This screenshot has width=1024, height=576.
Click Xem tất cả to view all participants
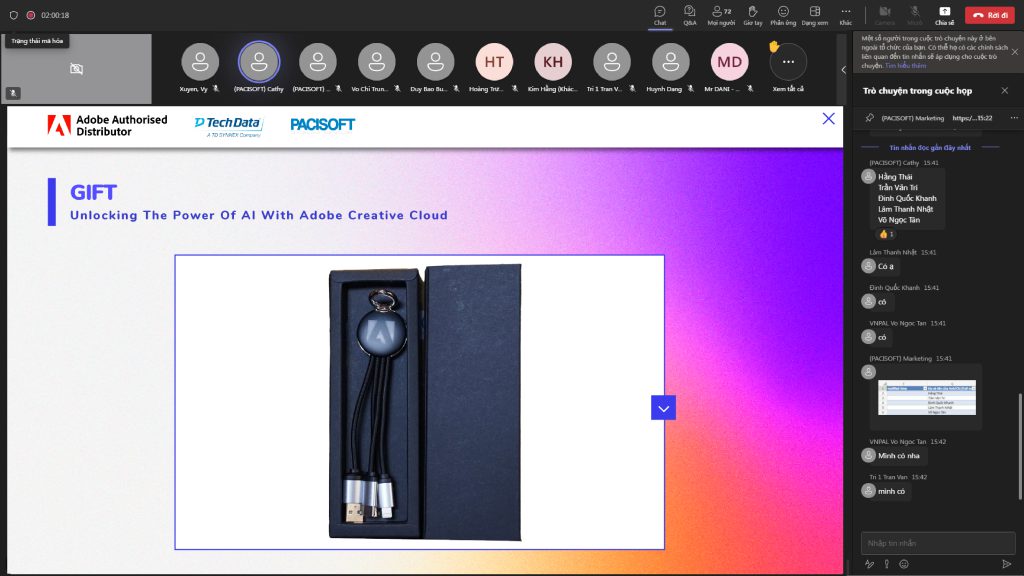click(788, 62)
